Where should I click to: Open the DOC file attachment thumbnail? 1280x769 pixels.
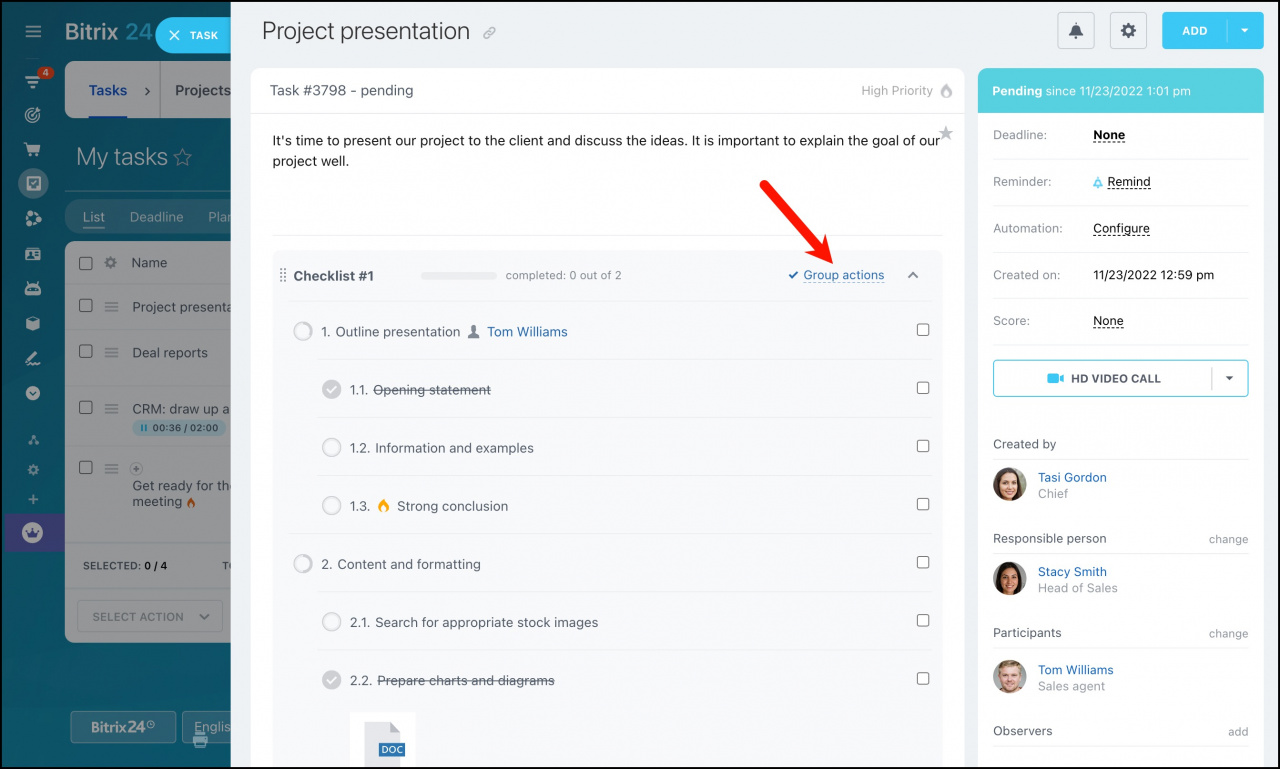click(x=382, y=740)
